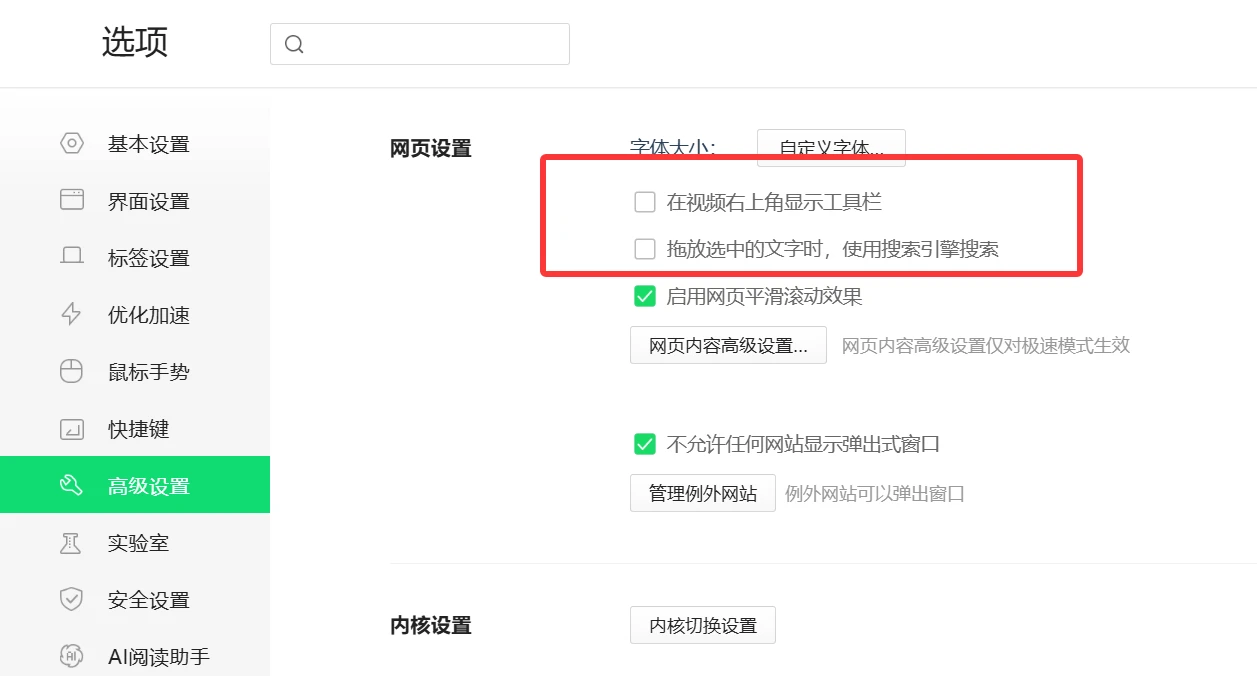Image resolution: width=1257 pixels, height=676 pixels.
Task: Enable 在视频右上角显示工具栏 checkbox
Action: pyautogui.click(x=645, y=203)
